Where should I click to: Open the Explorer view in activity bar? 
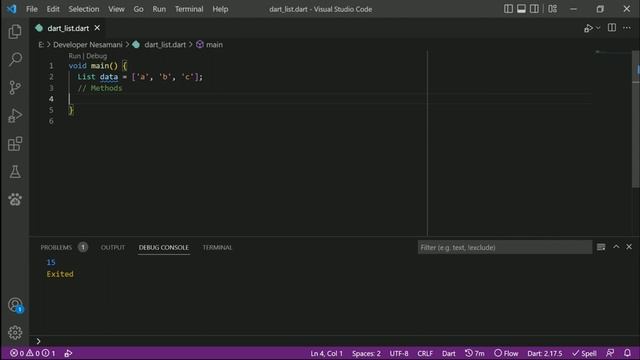(x=15, y=31)
